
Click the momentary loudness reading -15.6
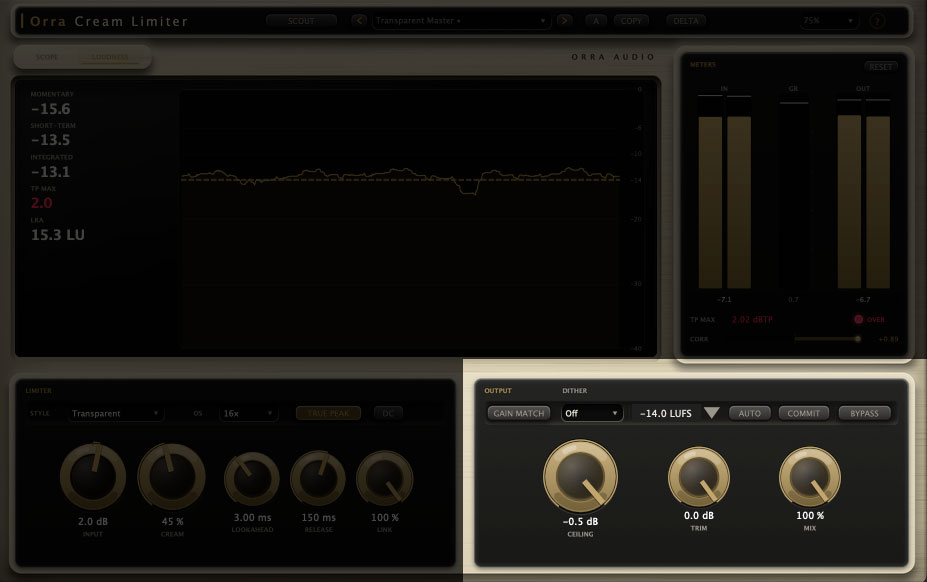[51, 109]
